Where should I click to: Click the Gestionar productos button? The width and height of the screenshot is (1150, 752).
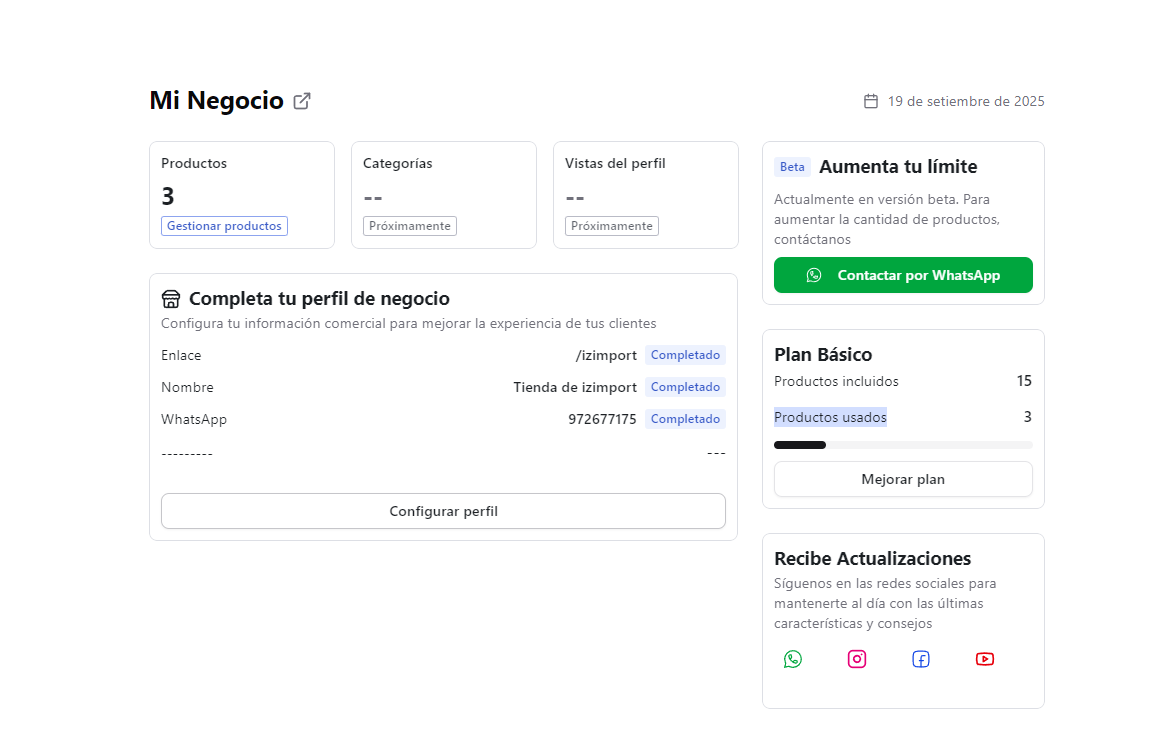224,226
